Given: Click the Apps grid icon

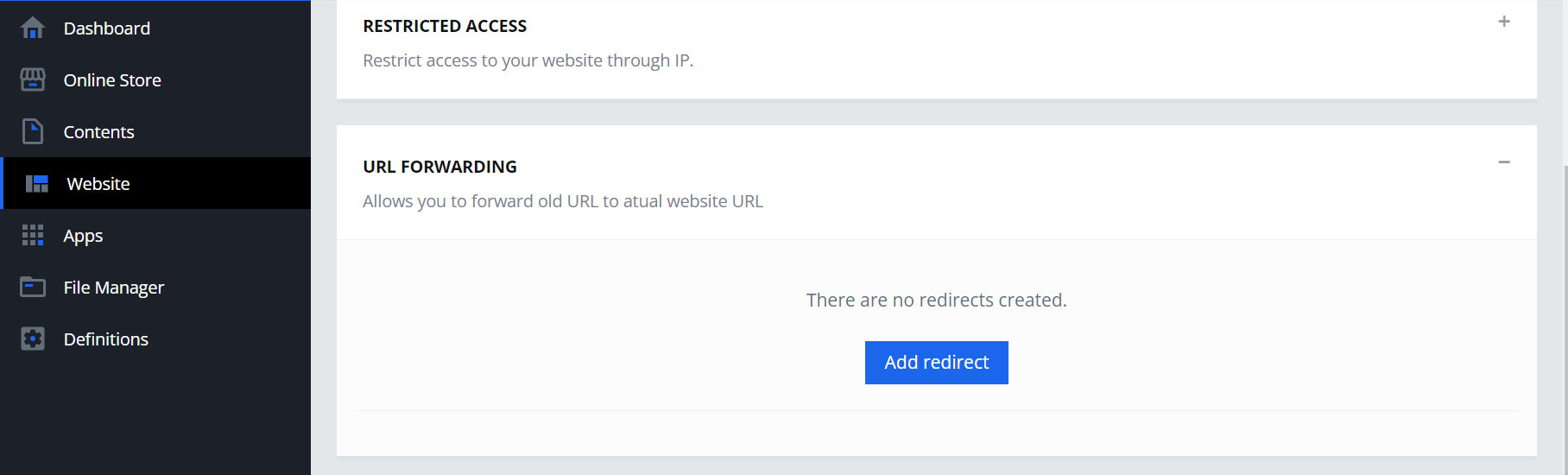Looking at the screenshot, I should pyautogui.click(x=33, y=235).
